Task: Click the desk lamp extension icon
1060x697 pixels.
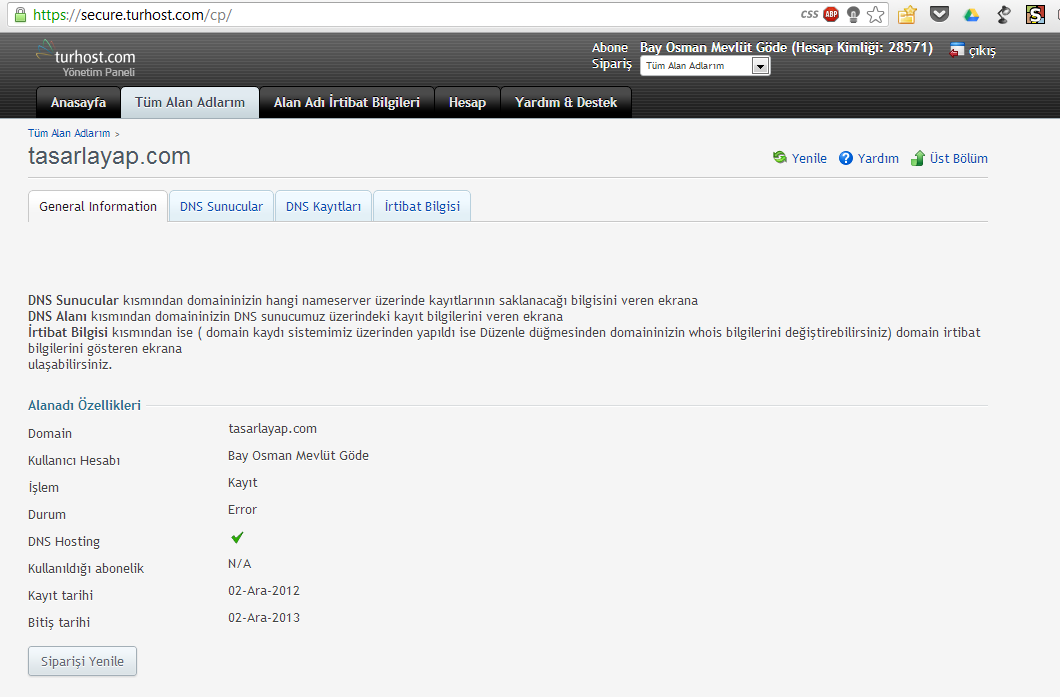Action: [x=1004, y=14]
